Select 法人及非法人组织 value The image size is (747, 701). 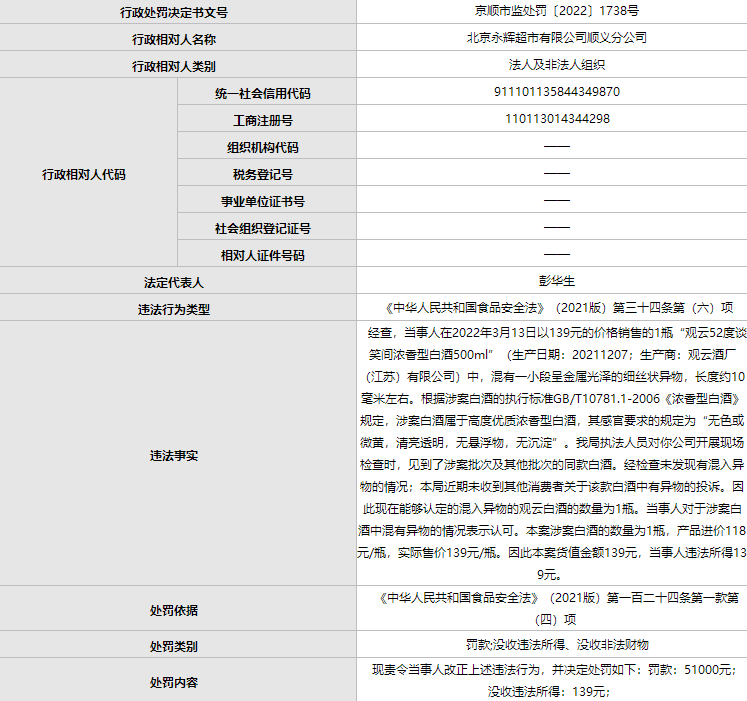[x=556, y=65]
